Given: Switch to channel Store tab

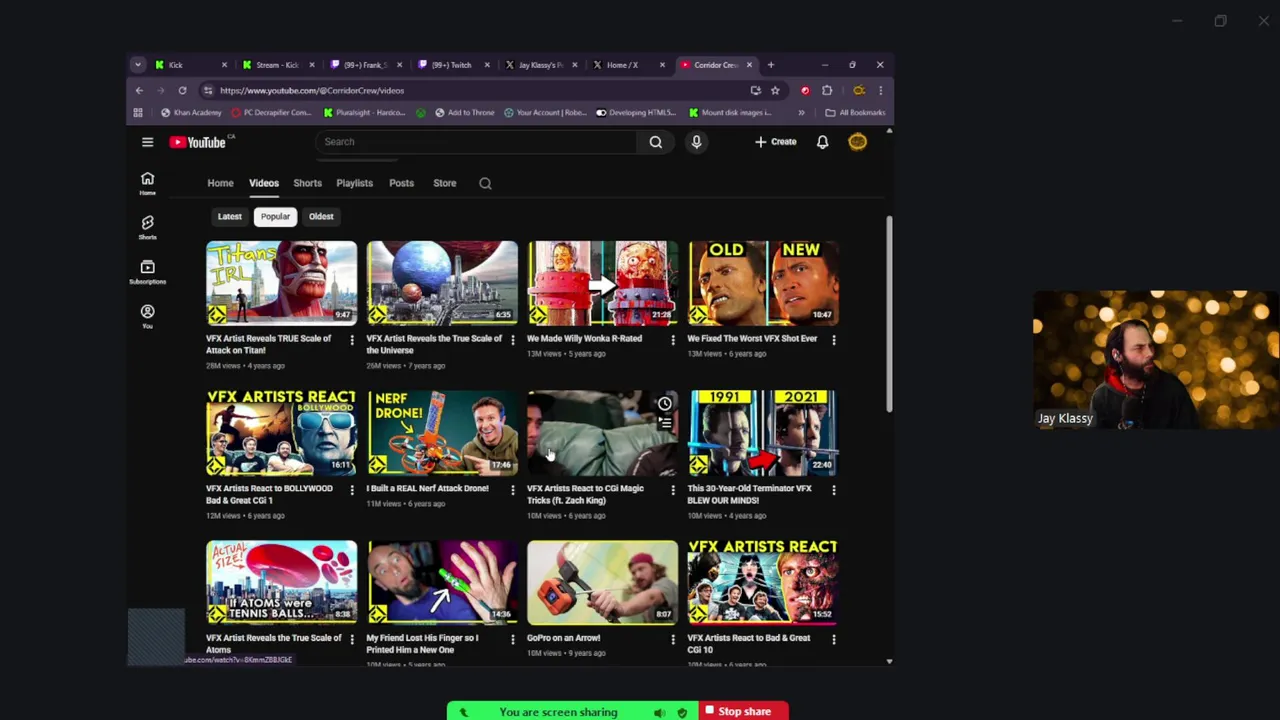Looking at the screenshot, I should coord(444,183).
